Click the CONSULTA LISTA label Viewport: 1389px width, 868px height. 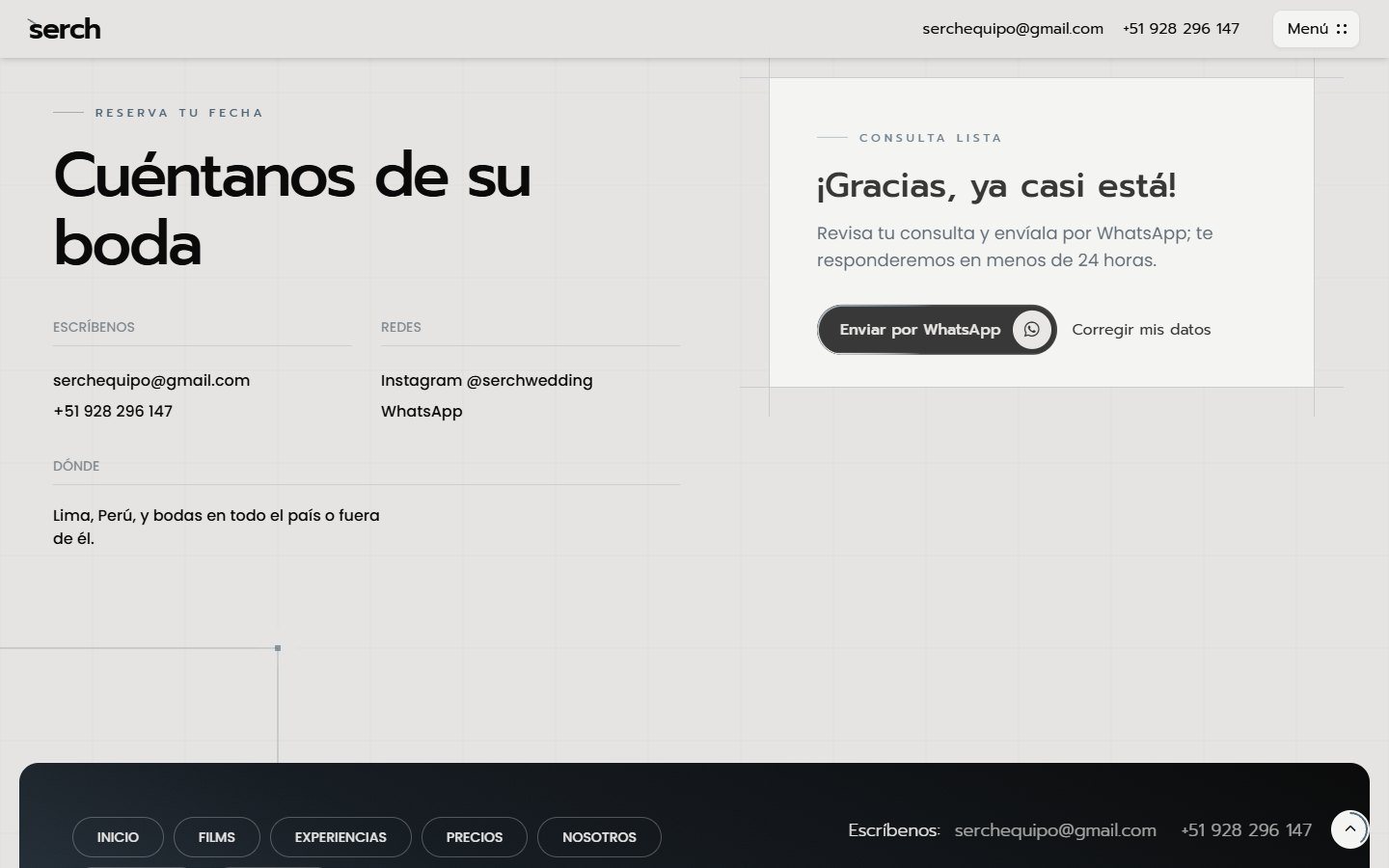[x=931, y=138]
